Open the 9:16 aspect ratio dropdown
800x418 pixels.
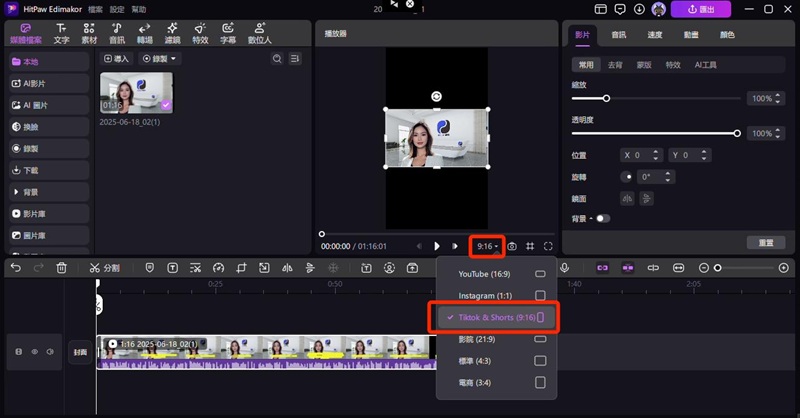(487, 246)
